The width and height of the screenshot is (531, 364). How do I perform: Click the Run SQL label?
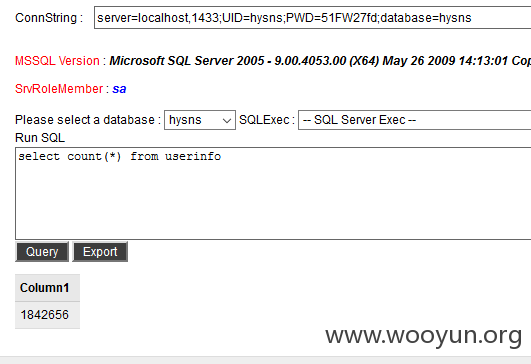pyautogui.click(x=40, y=138)
